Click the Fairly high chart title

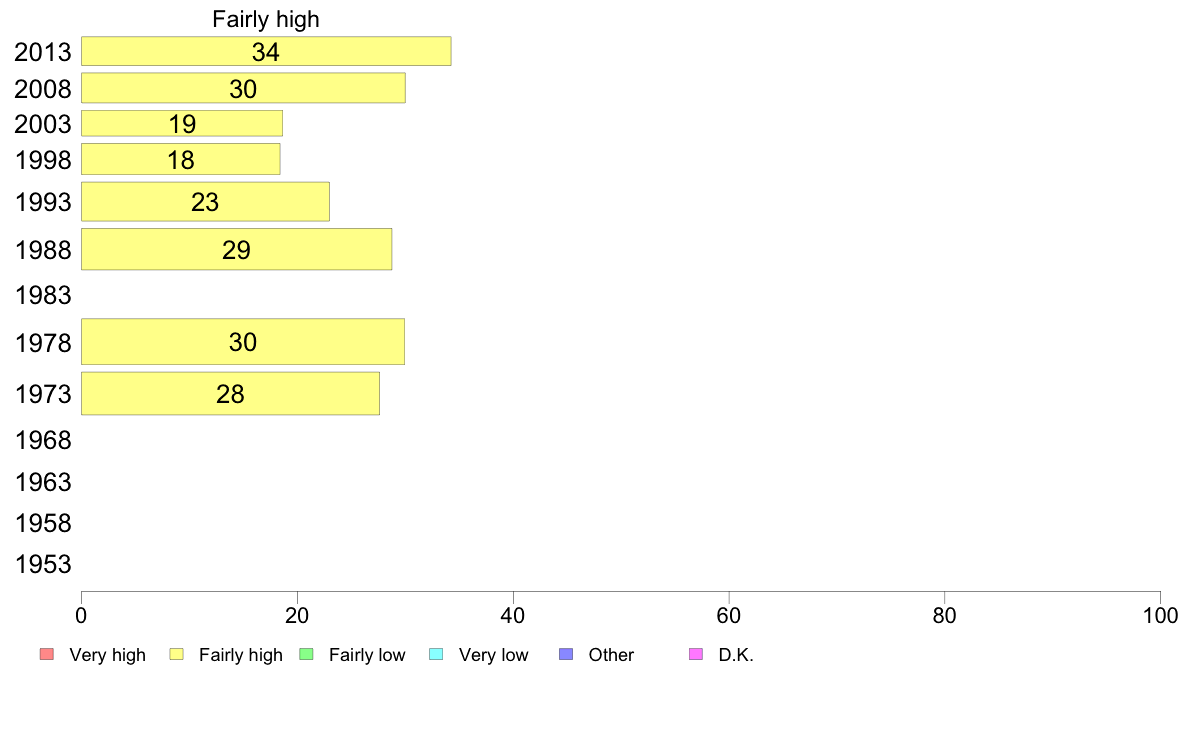click(266, 19)
